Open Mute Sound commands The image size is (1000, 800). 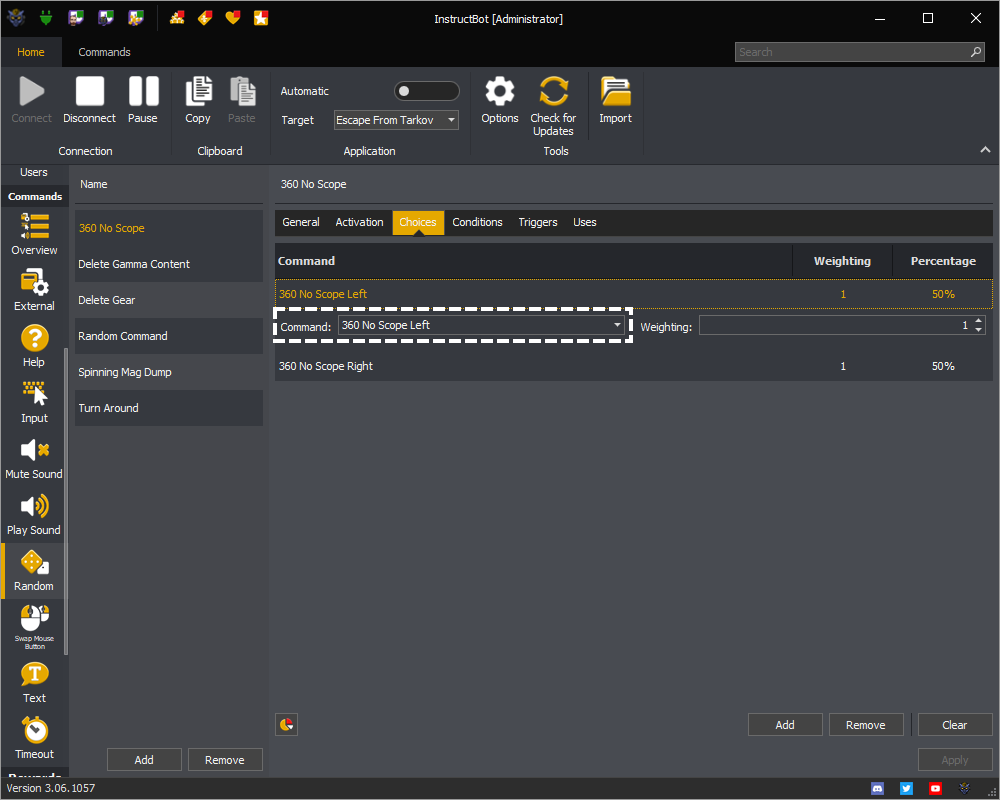tap(34, 458)
